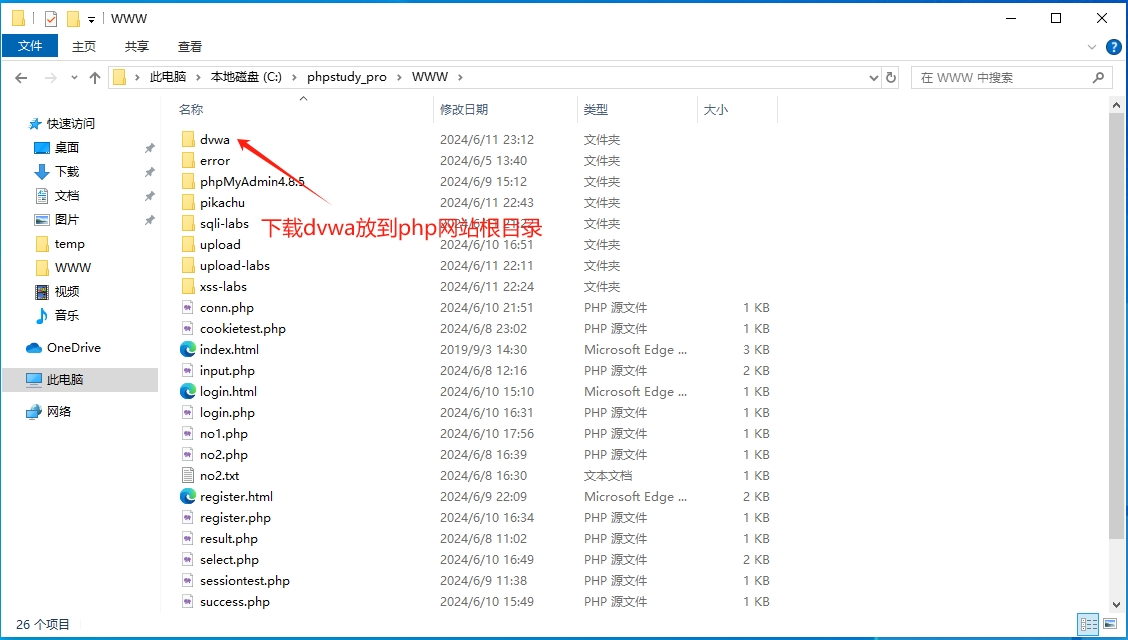The height and width of the screenshot is (640, 1128).
Task: Click the conn.php file icon
Action: tap(188, 307)
